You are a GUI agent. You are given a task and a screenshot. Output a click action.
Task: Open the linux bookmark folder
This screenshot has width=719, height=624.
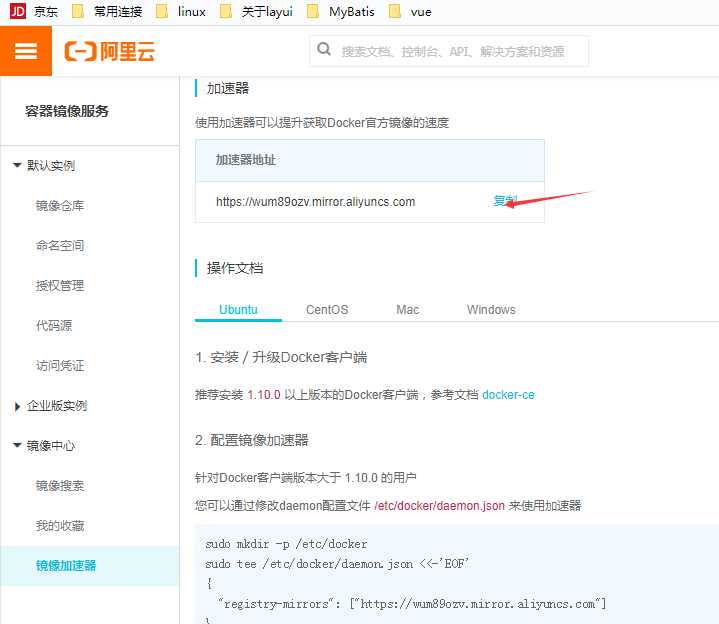coord(181,11)
